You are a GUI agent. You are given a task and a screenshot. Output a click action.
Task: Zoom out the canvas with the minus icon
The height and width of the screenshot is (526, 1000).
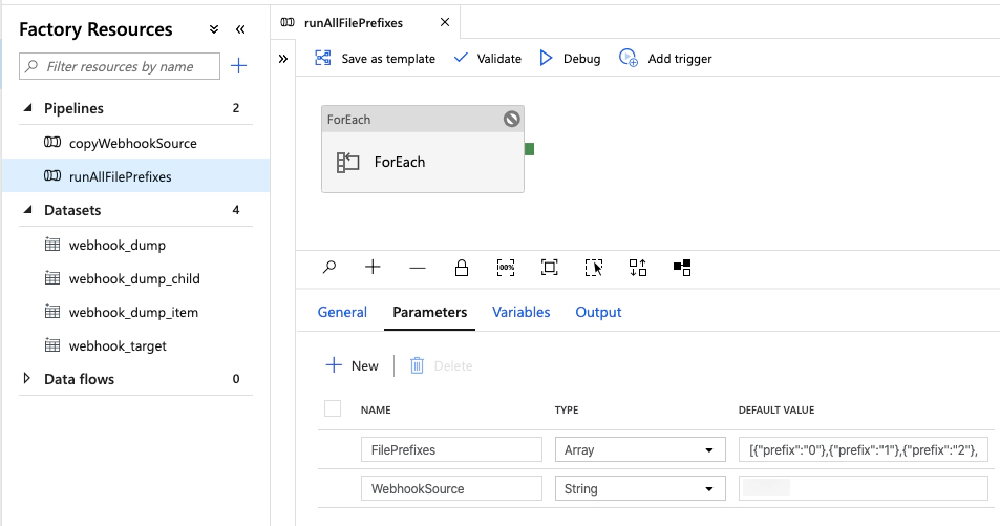pos(417,268)
